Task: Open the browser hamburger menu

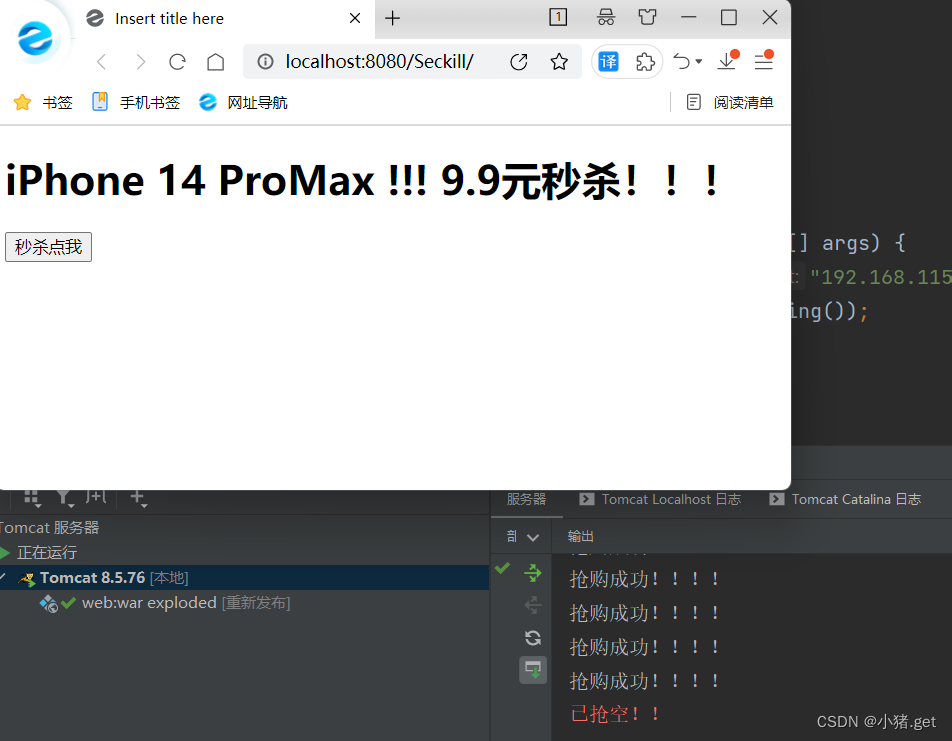Action: (x=764, y=61)
